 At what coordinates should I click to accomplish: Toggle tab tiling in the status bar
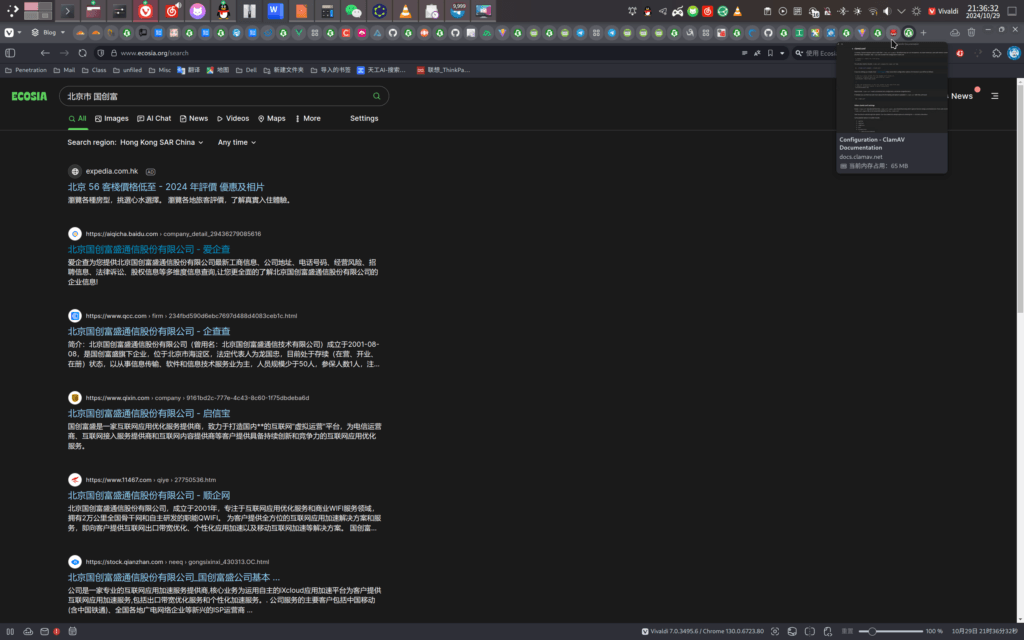[x=810, y=632]
